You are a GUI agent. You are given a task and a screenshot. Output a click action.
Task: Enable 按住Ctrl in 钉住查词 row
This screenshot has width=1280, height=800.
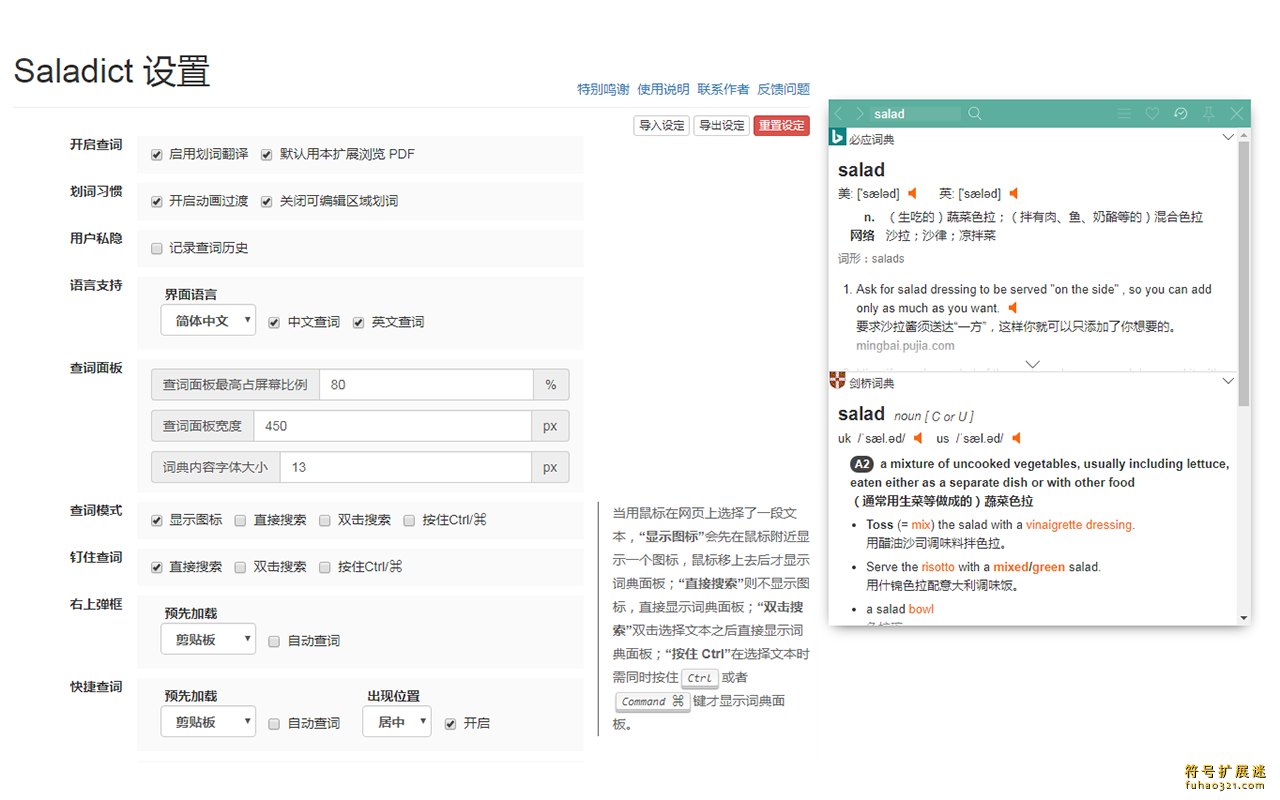pyautogui.click(x=325, y=568)
